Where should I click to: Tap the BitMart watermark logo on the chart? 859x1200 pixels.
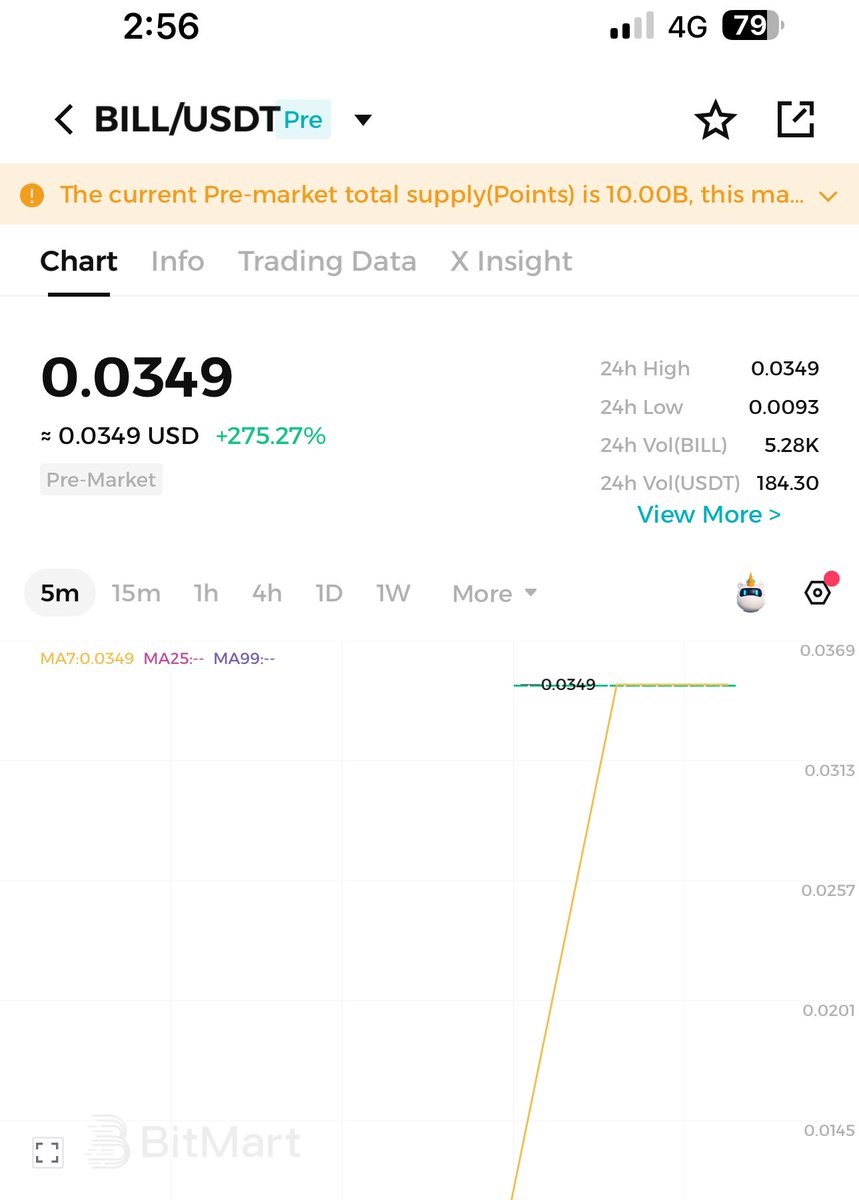[x=193, y=1142]
